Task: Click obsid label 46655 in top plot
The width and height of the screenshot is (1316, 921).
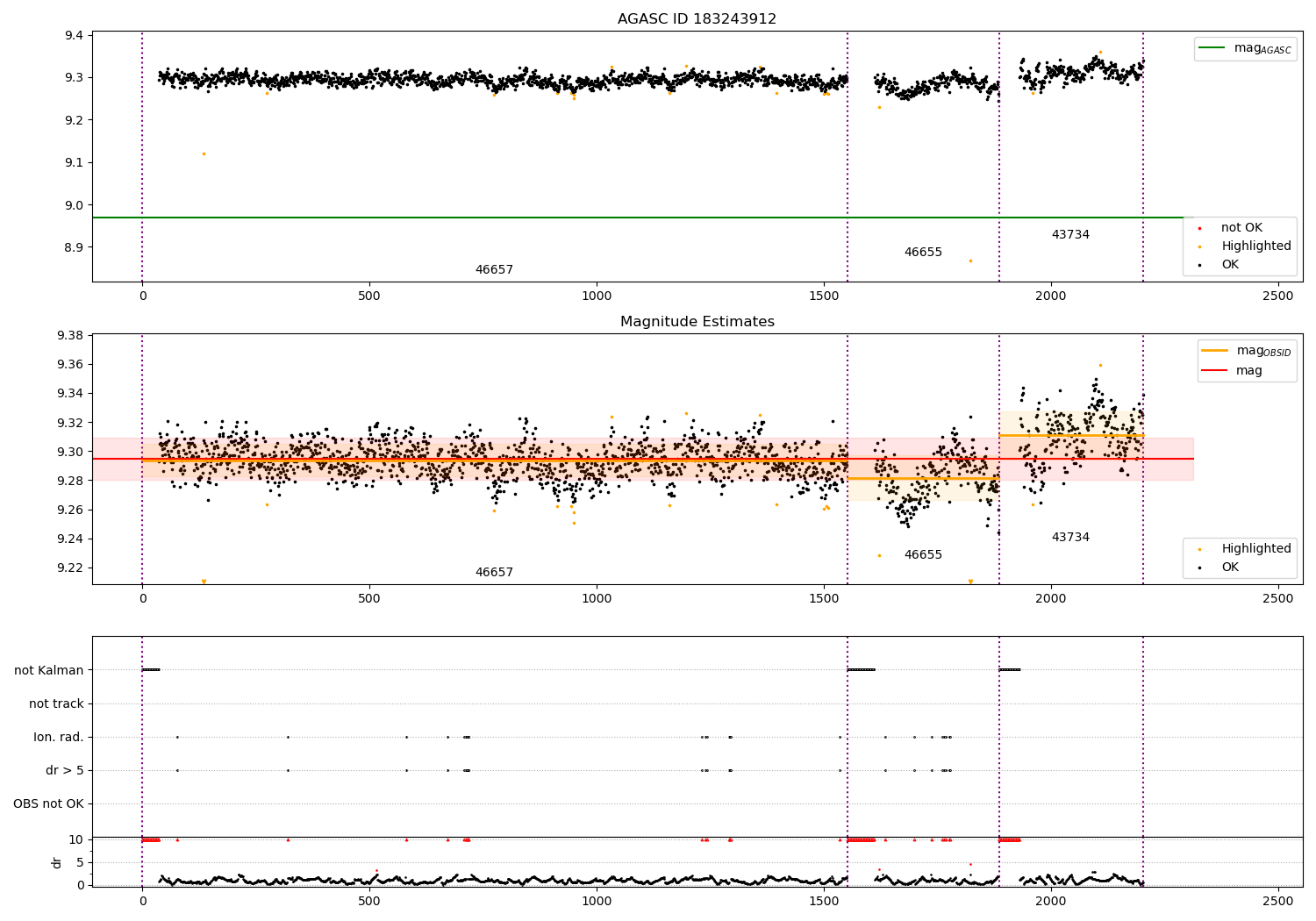Action: [x=923, y=253]
